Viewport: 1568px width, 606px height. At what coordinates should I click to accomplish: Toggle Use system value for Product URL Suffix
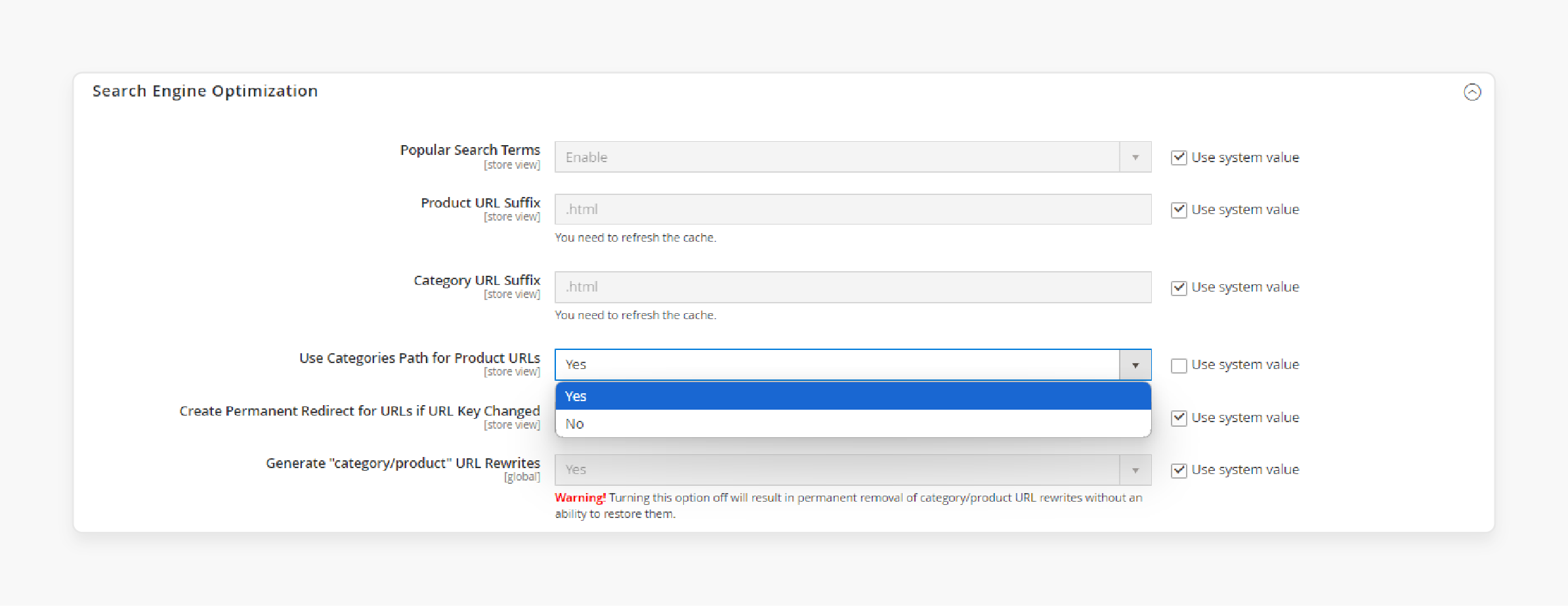(x=1179, y=209)
